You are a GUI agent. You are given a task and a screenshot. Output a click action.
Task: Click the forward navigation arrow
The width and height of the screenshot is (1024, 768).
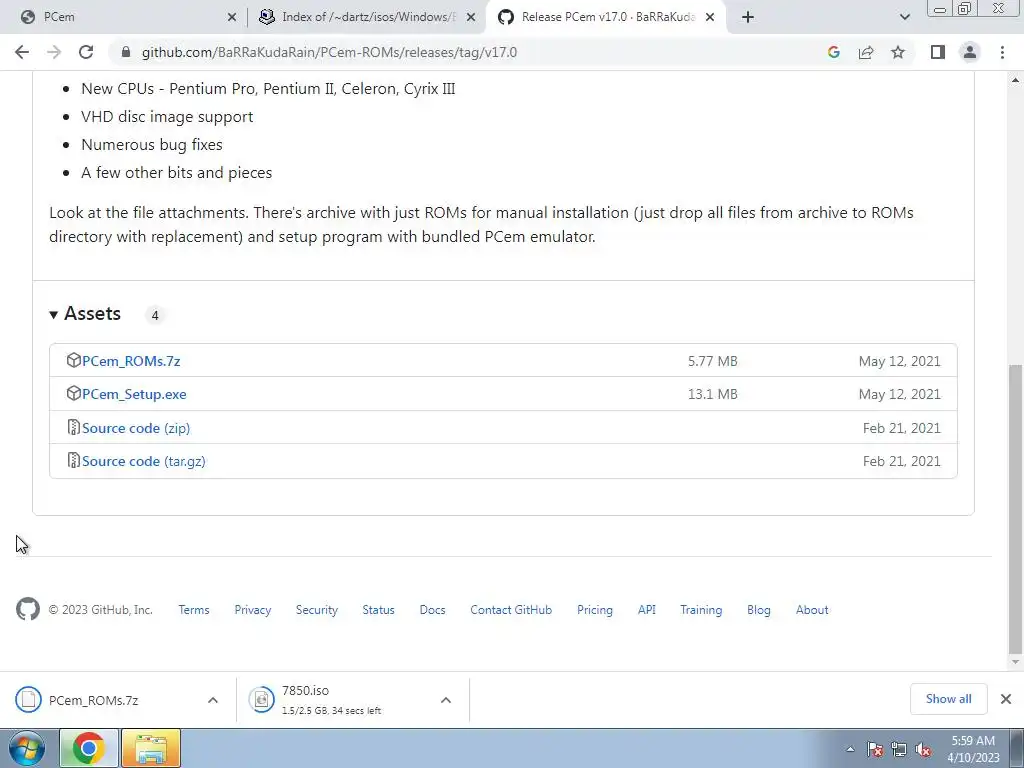54,52
